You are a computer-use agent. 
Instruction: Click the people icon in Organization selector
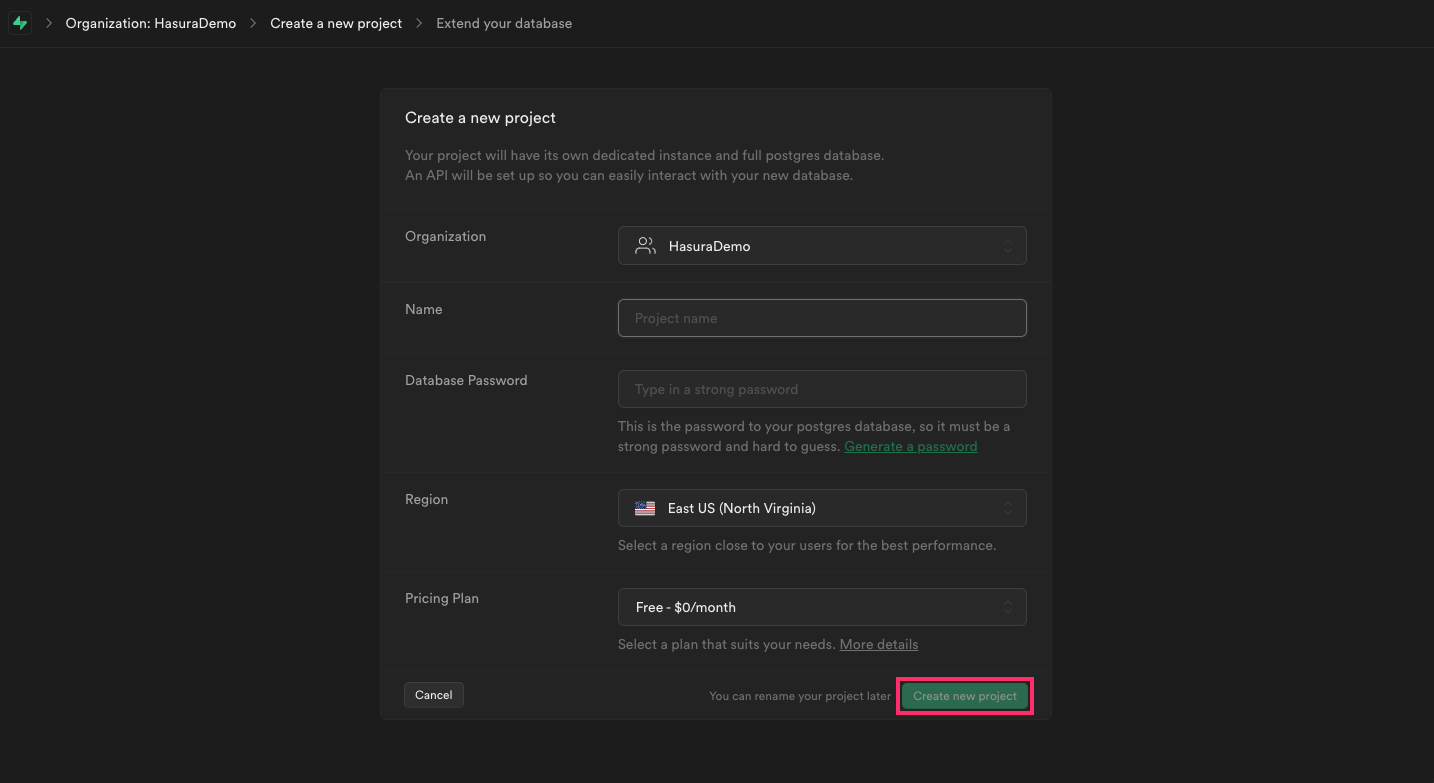tap(644, 245)
